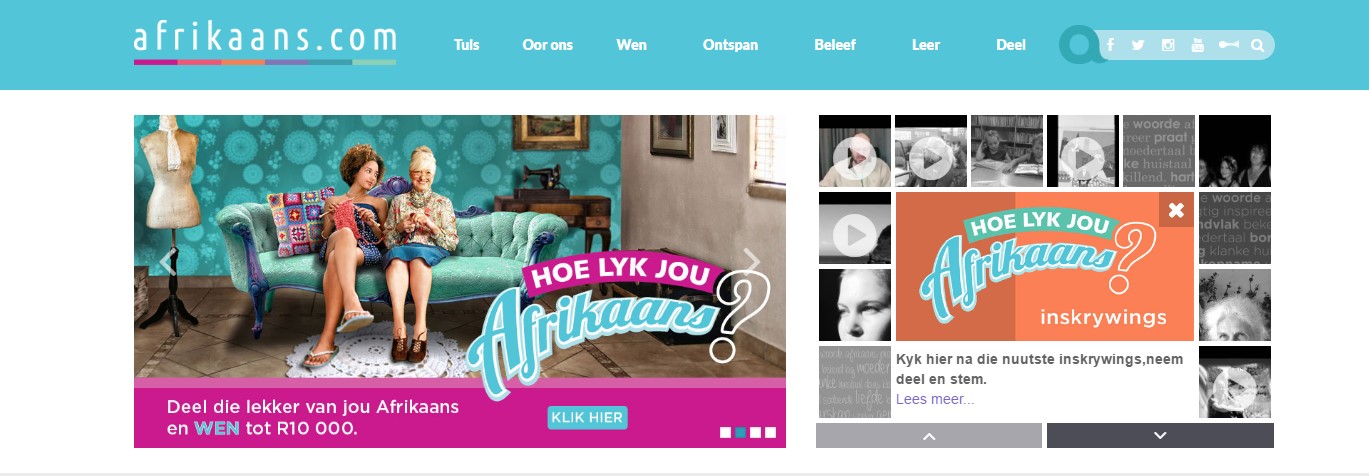Select the first carousel indicator dot
The image size is (1369, 476).
725,433
